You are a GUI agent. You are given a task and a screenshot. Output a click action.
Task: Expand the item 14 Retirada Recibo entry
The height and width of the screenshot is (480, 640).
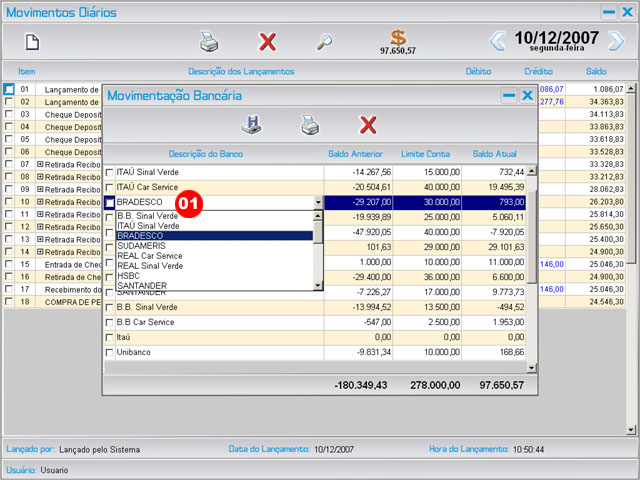40,252
